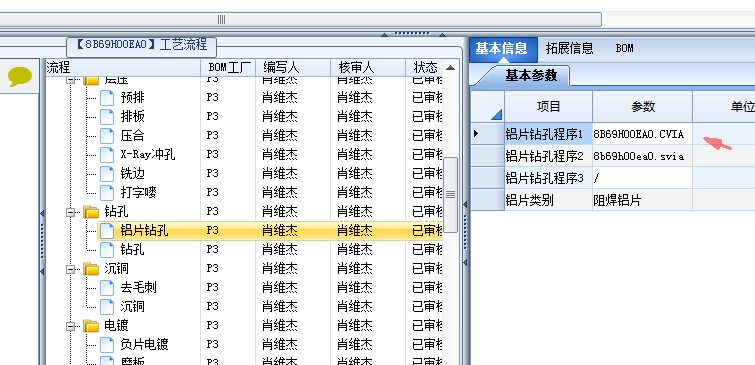Click the 项目 column header
This screenshot has width=755, height=365.
point(548,106)
